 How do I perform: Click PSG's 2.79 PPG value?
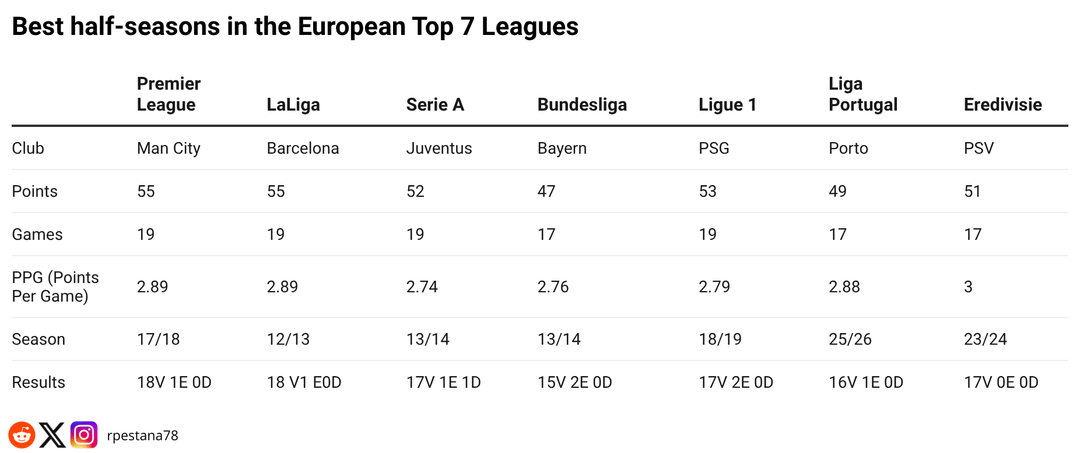[714, 287]
